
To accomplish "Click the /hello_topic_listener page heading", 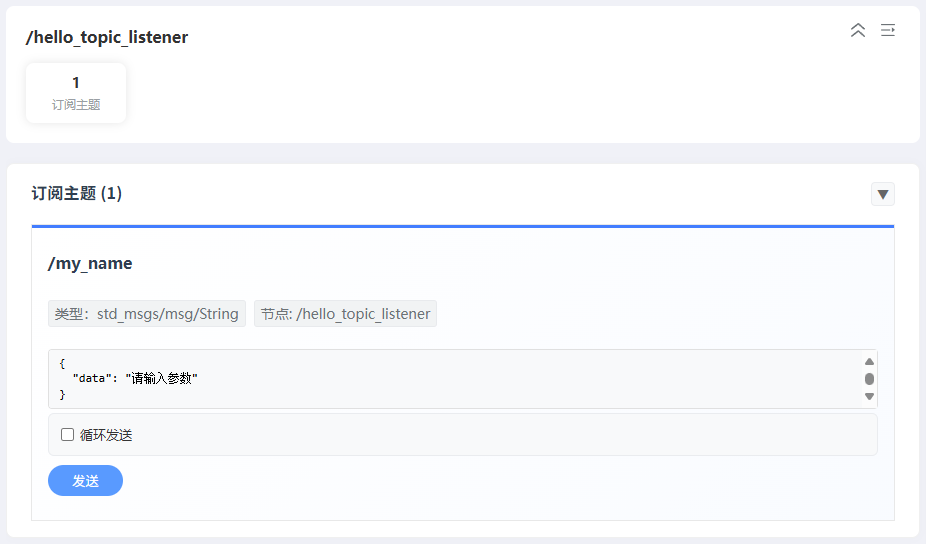I will click(107, 38).
